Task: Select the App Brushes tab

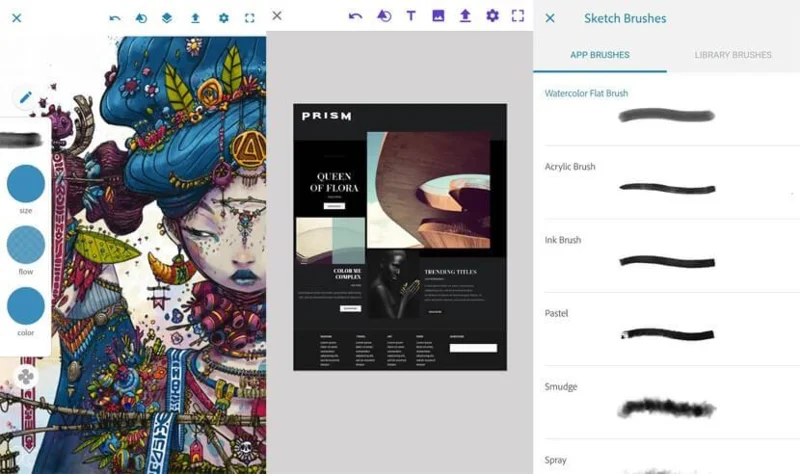Action: 599,55
